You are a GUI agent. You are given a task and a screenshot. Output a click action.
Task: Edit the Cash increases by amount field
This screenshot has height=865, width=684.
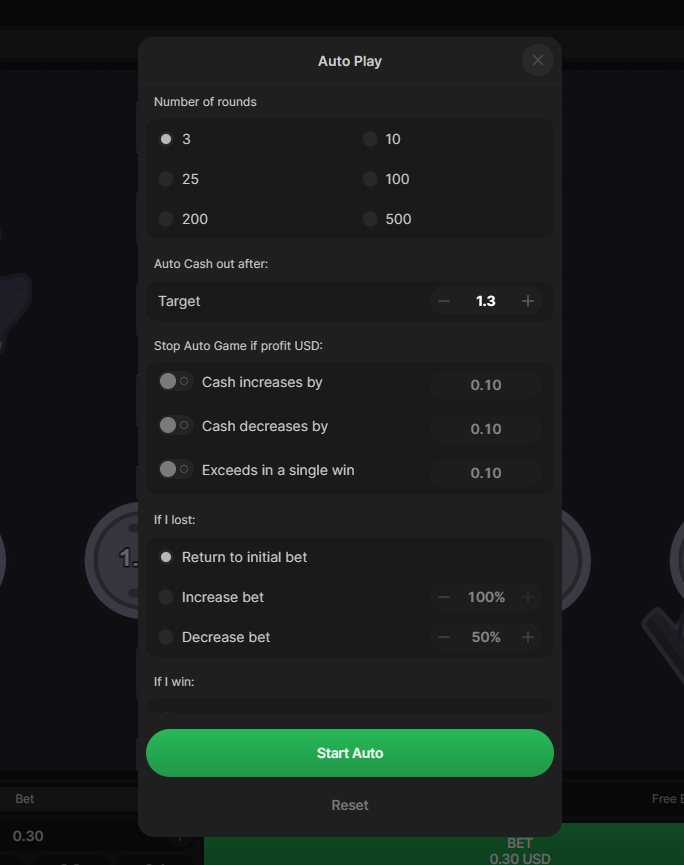click(x=486, y=385)
